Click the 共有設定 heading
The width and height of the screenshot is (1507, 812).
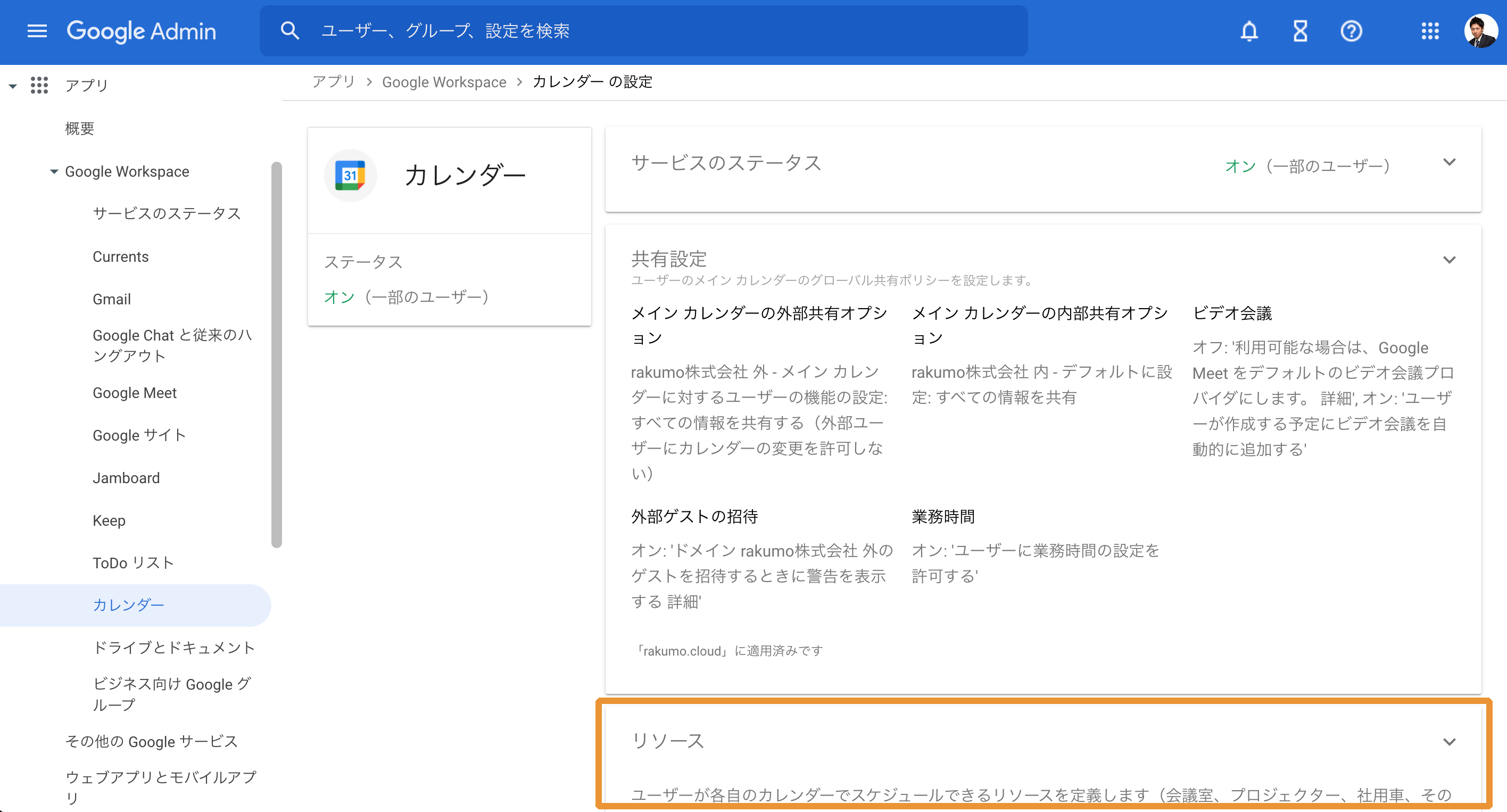click(669, 259)
